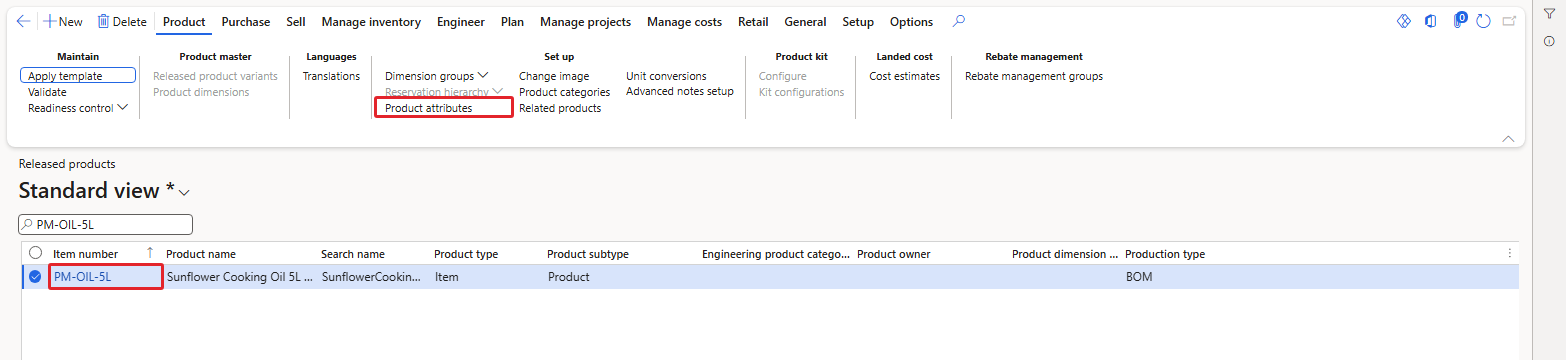Click the New plus icon
The width and height of the screenshot is (1566, 360).
[x=49, y=22]
